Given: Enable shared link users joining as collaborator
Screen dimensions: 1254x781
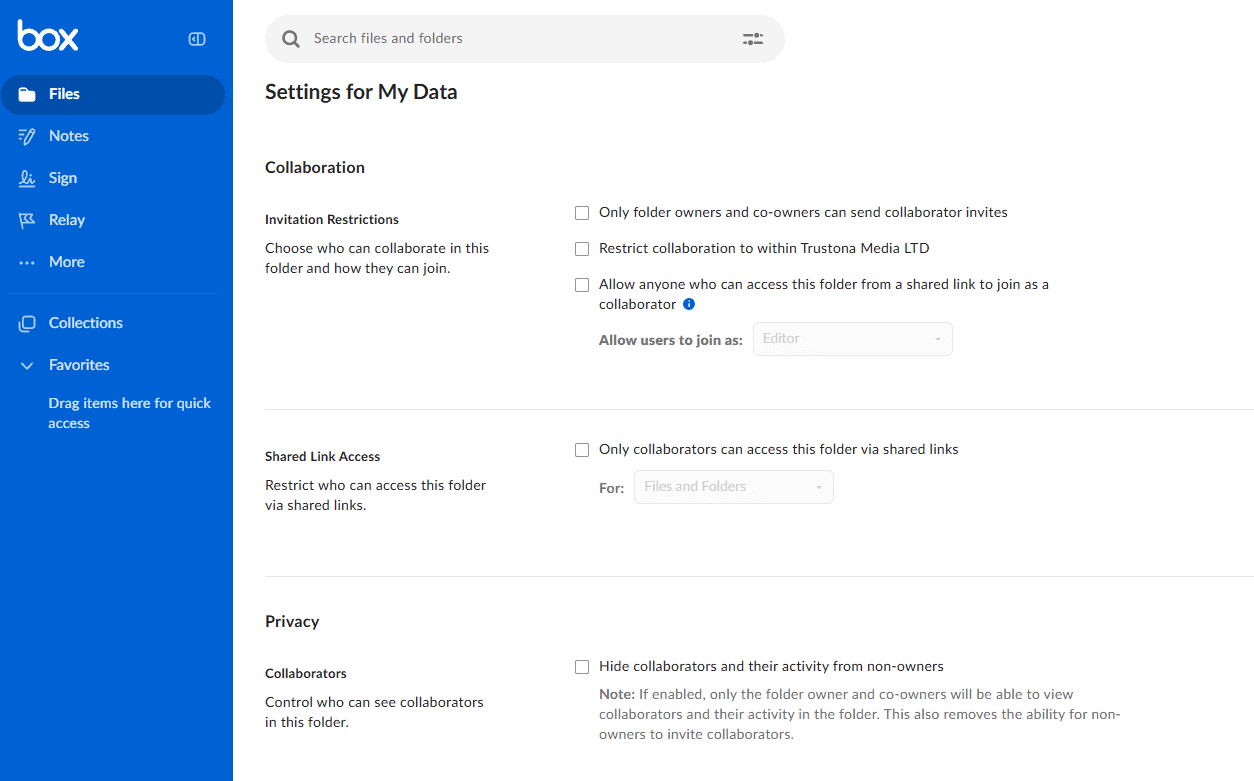Looking at the screenshot, I should (x=582, y=285).
